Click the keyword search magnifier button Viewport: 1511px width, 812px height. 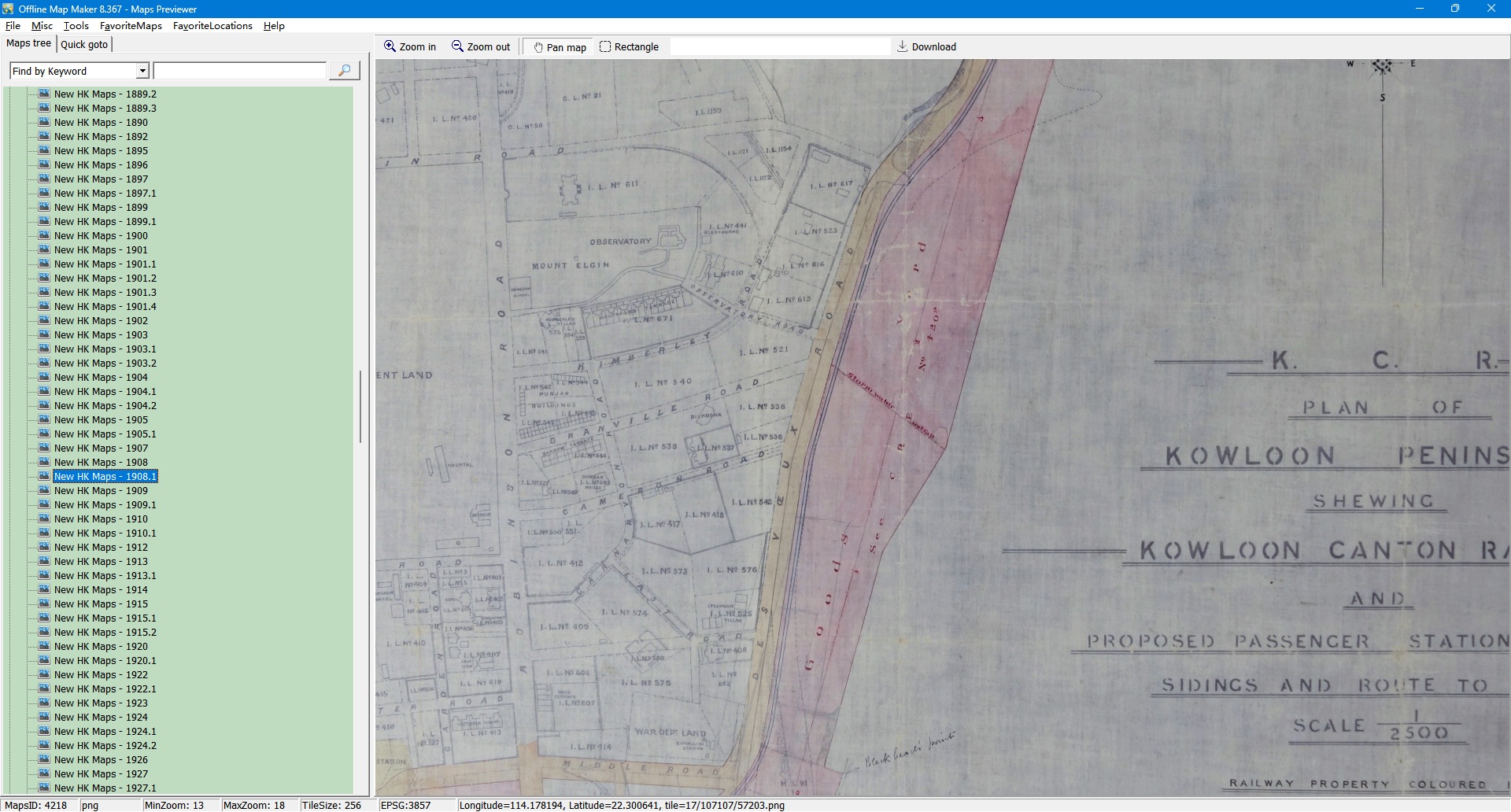[x=344, y=71]
